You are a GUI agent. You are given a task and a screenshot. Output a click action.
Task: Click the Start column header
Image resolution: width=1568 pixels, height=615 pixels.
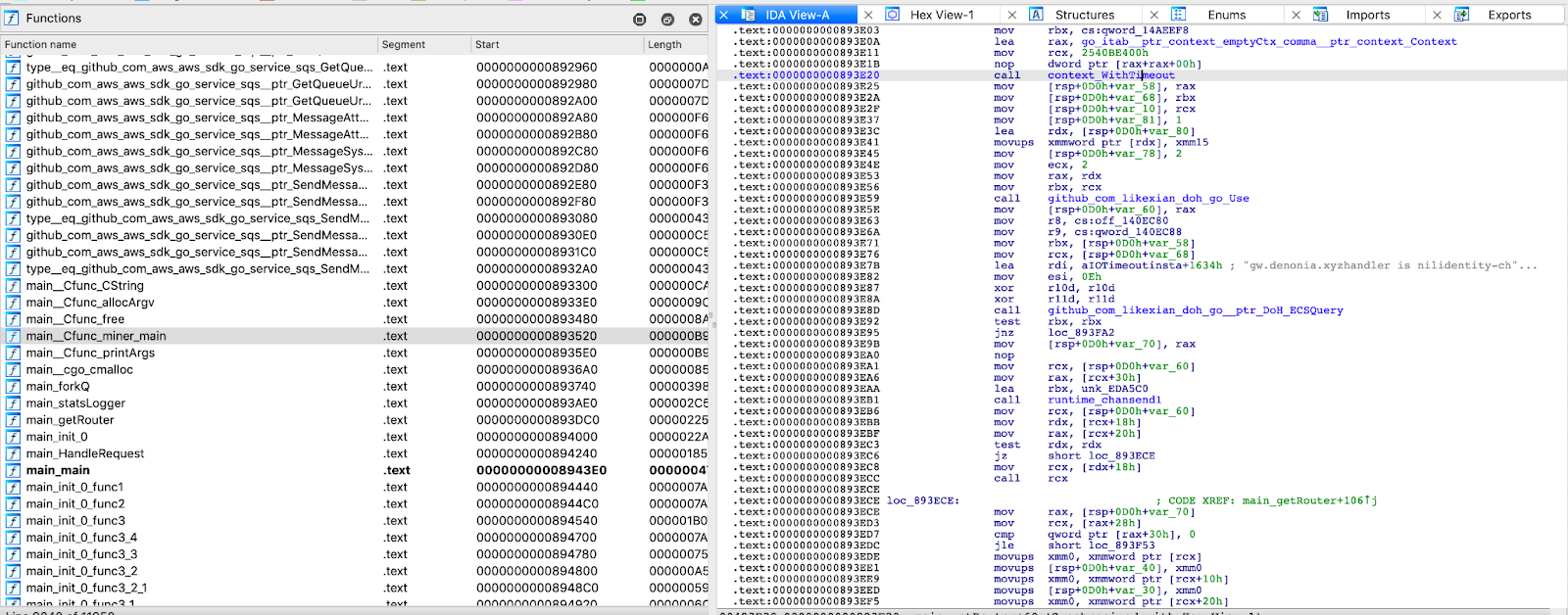[x=487, y=45]
